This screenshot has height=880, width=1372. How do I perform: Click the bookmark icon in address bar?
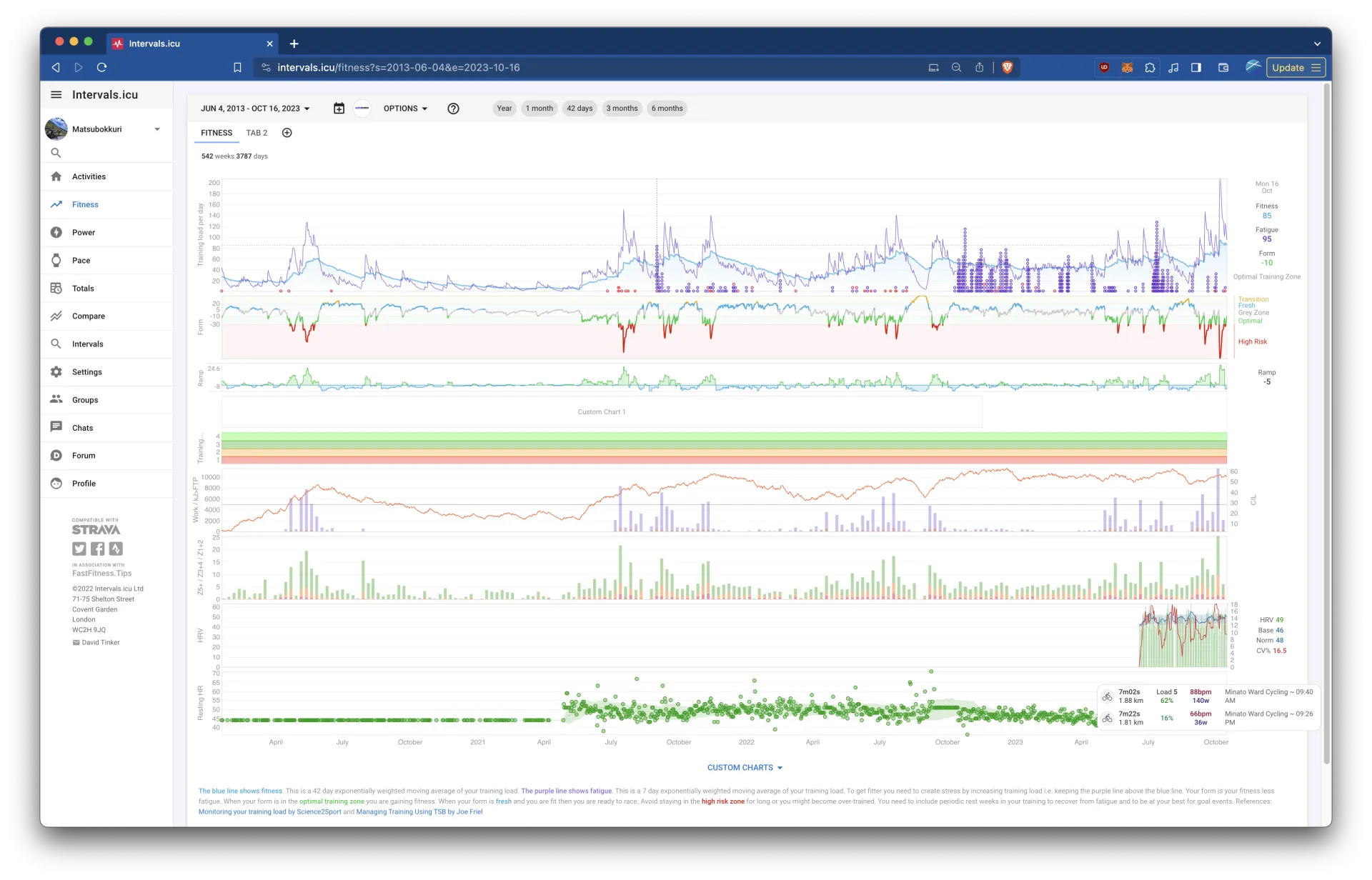coord(237,67)
